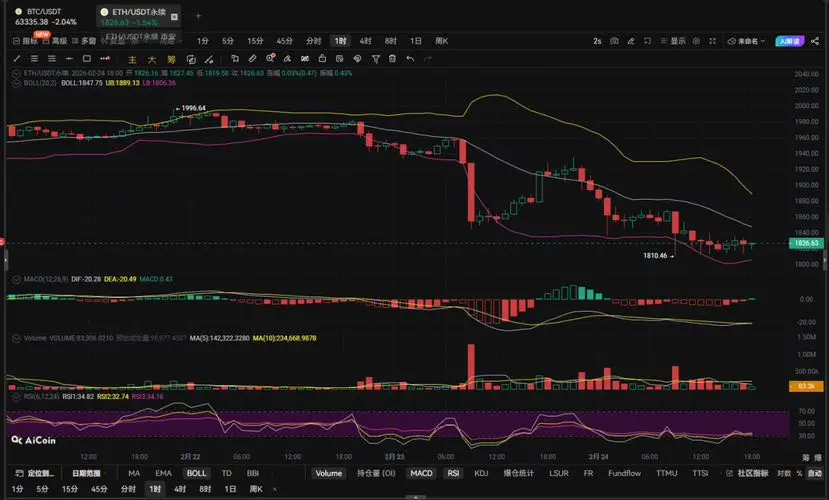Click the more drawing tools dots icon
Viewport: 829px width, 500px height.
(x=105, y=59)
